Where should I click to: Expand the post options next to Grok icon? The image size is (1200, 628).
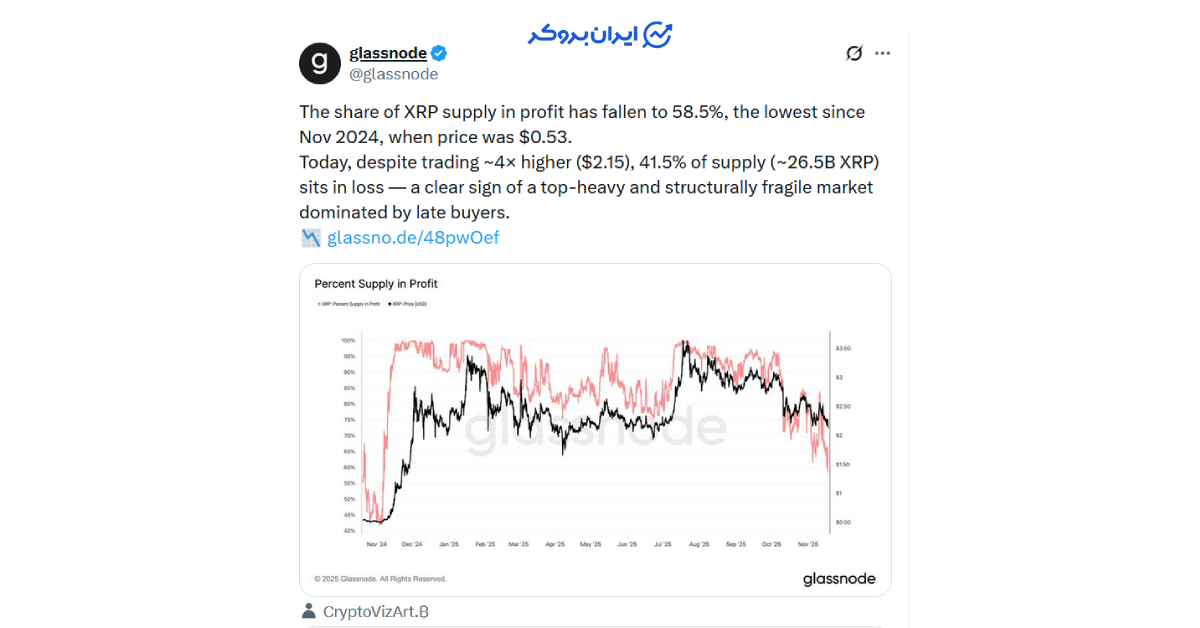882,53
